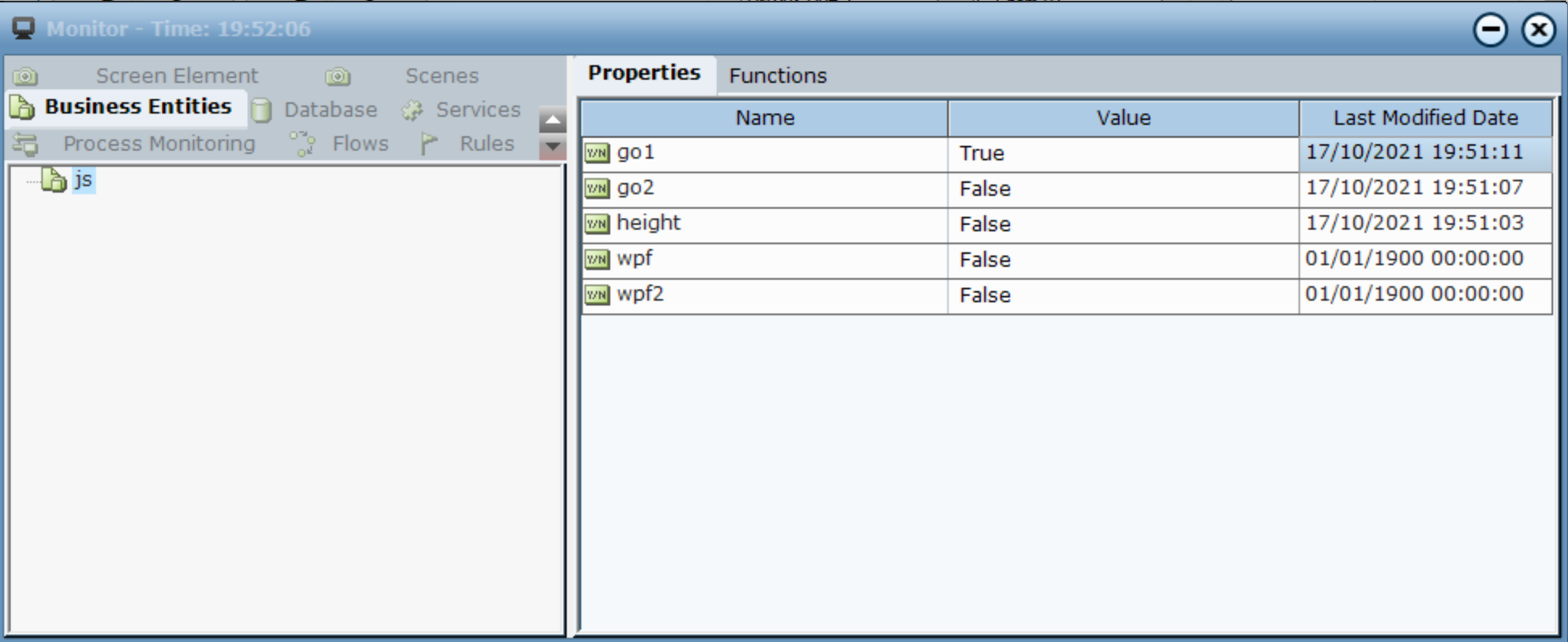Sort by Last Modified Date header

[1425, 118]
